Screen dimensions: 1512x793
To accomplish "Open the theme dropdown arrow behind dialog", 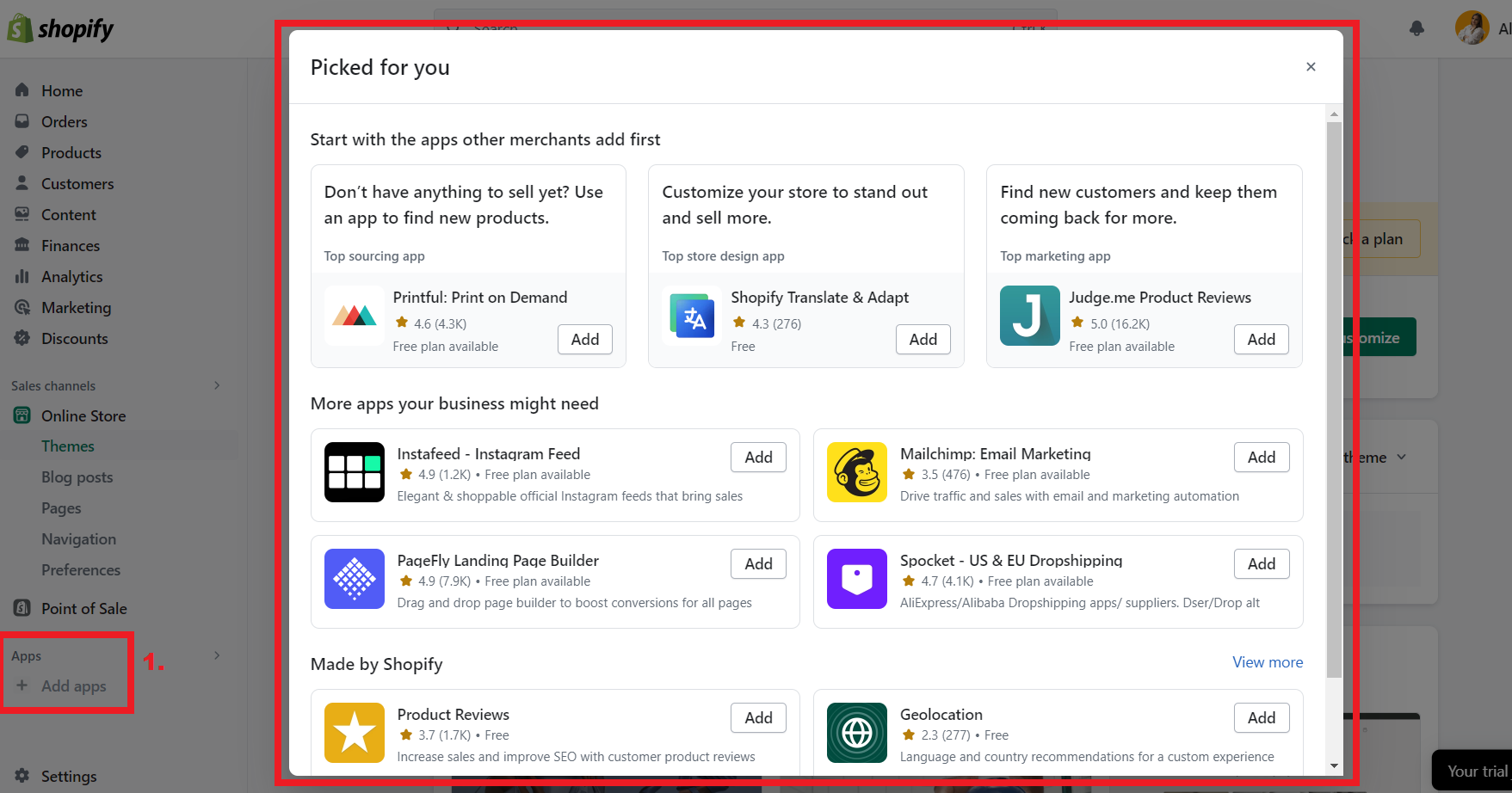I will (1402, 457).
